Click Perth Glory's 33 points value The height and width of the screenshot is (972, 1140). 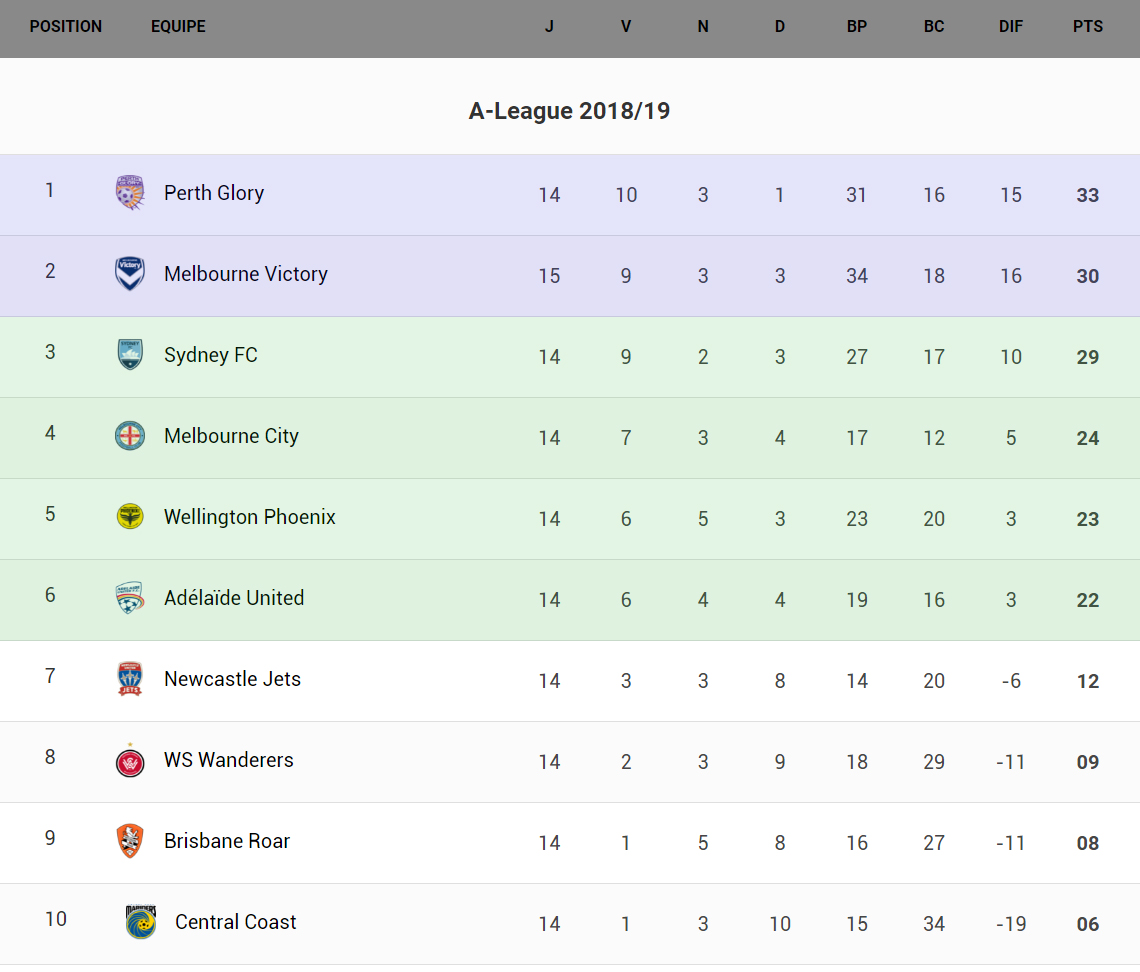(1088, 195)
